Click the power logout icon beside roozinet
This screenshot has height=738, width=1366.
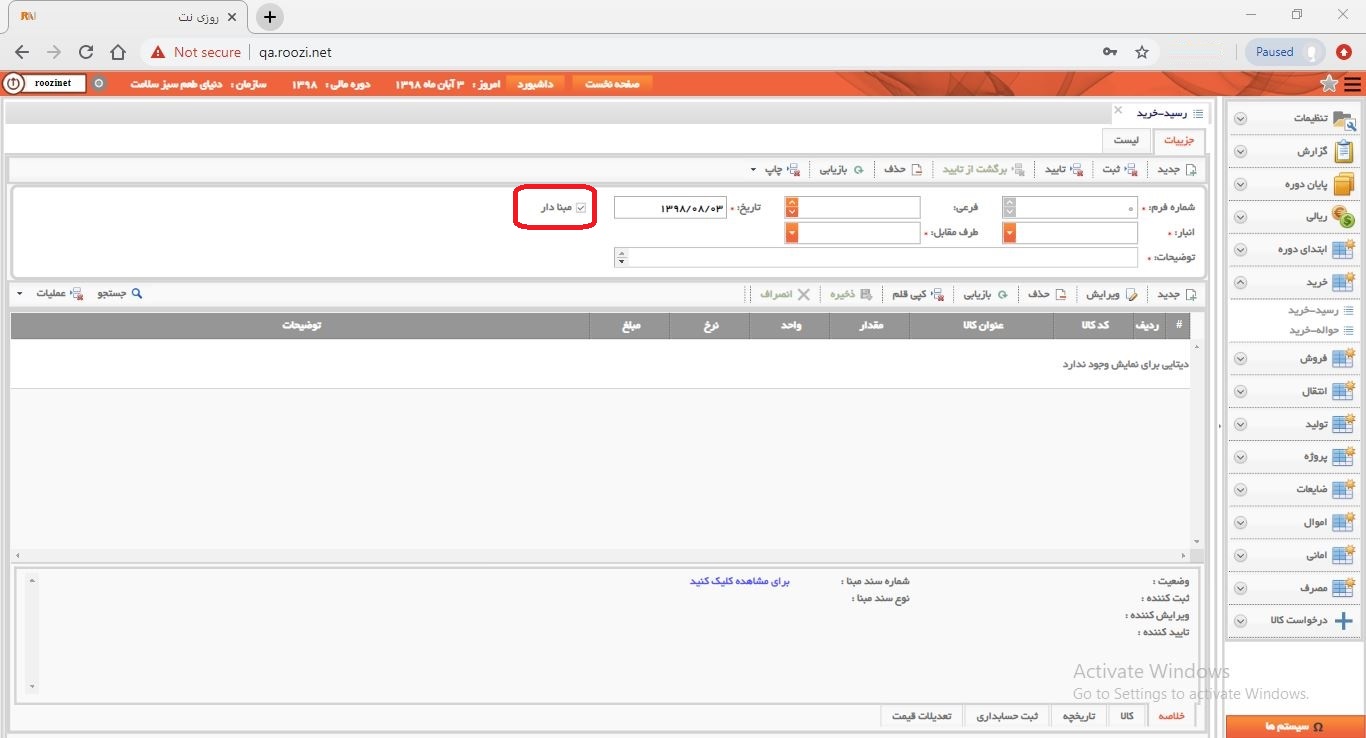13,84
